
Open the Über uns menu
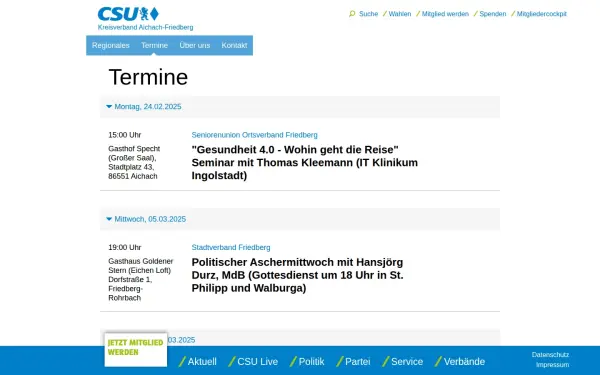coord(194,45)
